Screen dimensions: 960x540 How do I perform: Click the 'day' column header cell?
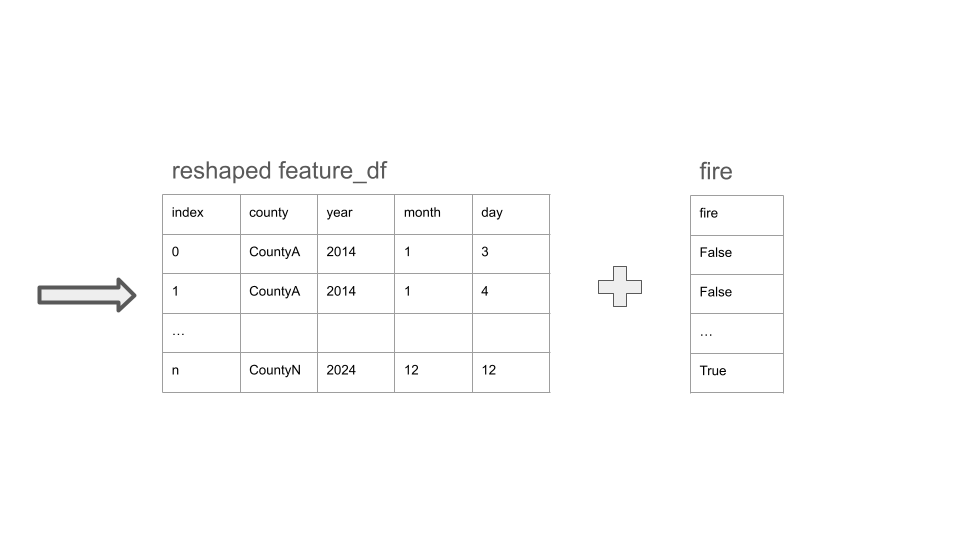pos(510,214)
